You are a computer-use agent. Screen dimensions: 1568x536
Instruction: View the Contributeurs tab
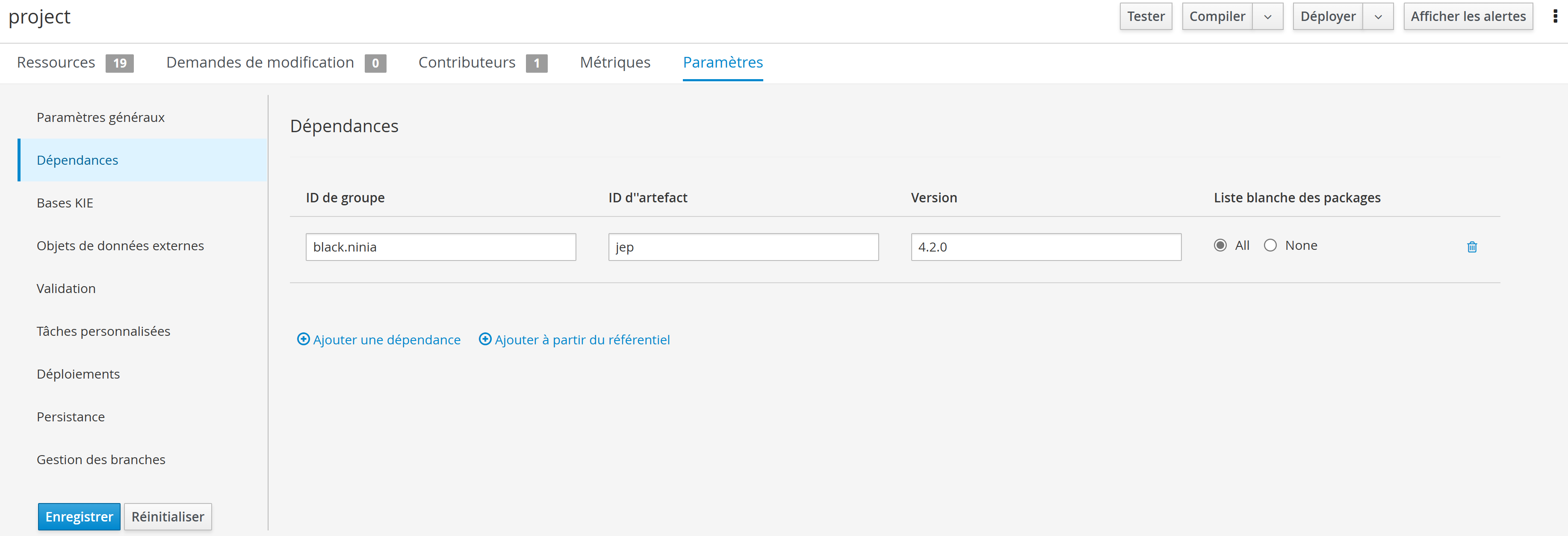coord(466,62)
